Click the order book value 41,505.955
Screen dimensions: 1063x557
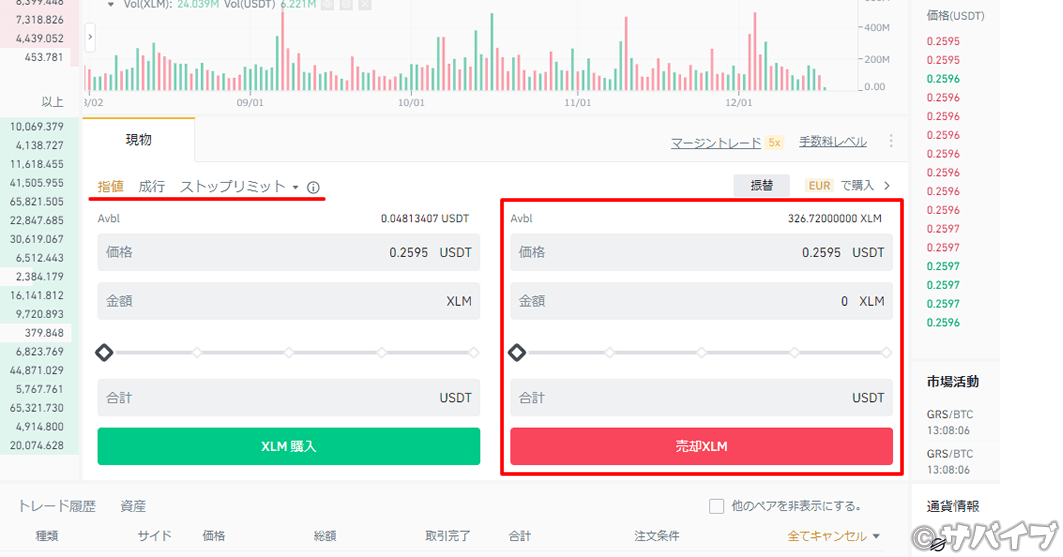pyautogui.click(x=37, y=183)
